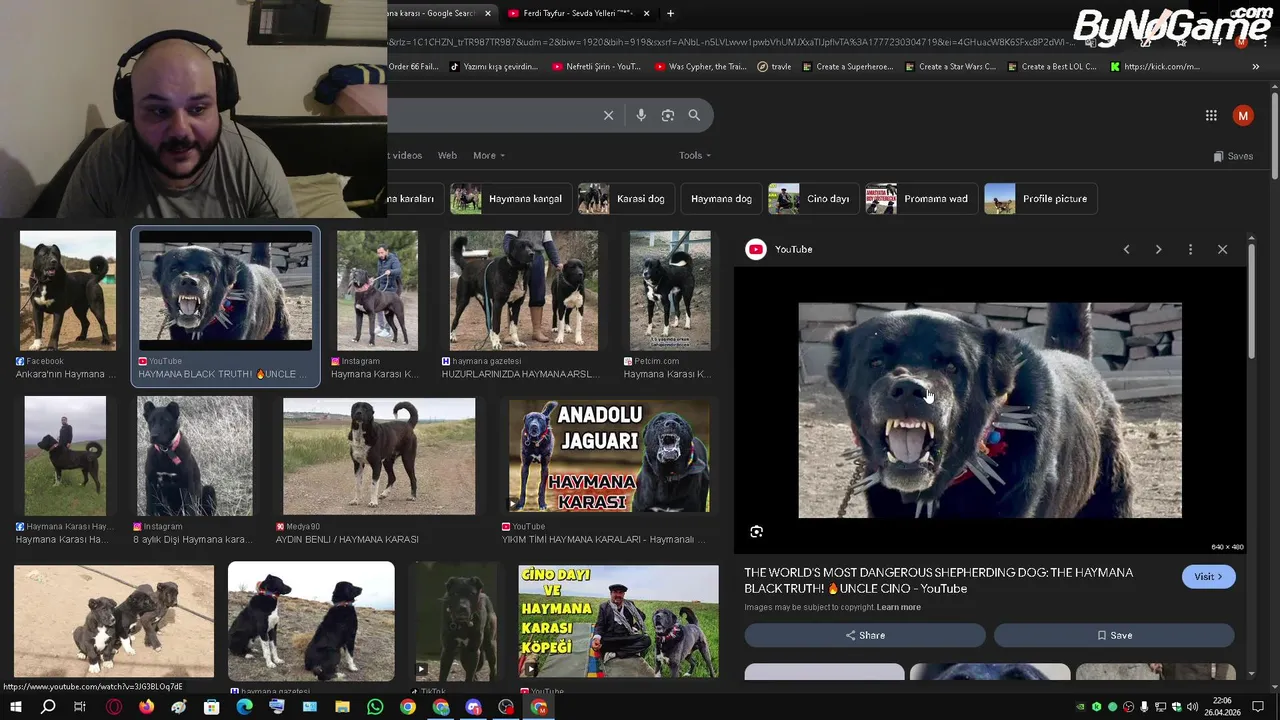Open the kick.com bookmark
This screenshot has height=720, width=1280.
(x=1154, y=66)
